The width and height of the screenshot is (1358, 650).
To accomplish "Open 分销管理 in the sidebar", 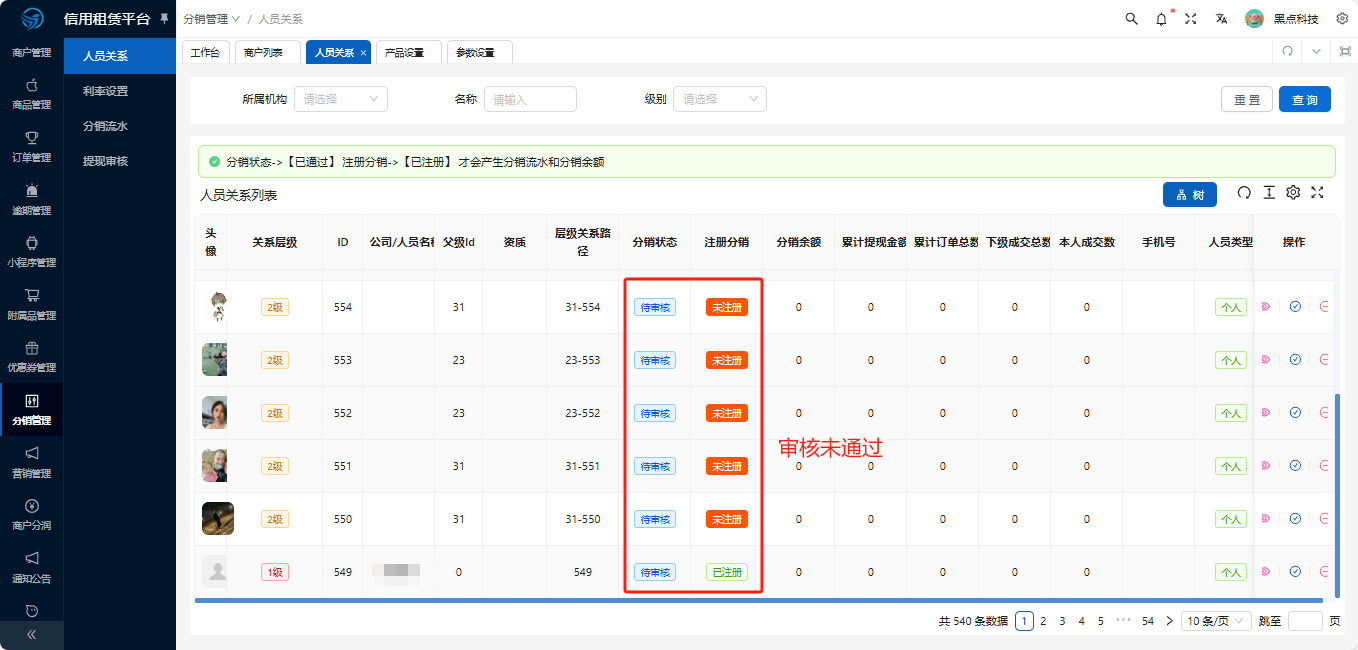I will click(31, 409).
